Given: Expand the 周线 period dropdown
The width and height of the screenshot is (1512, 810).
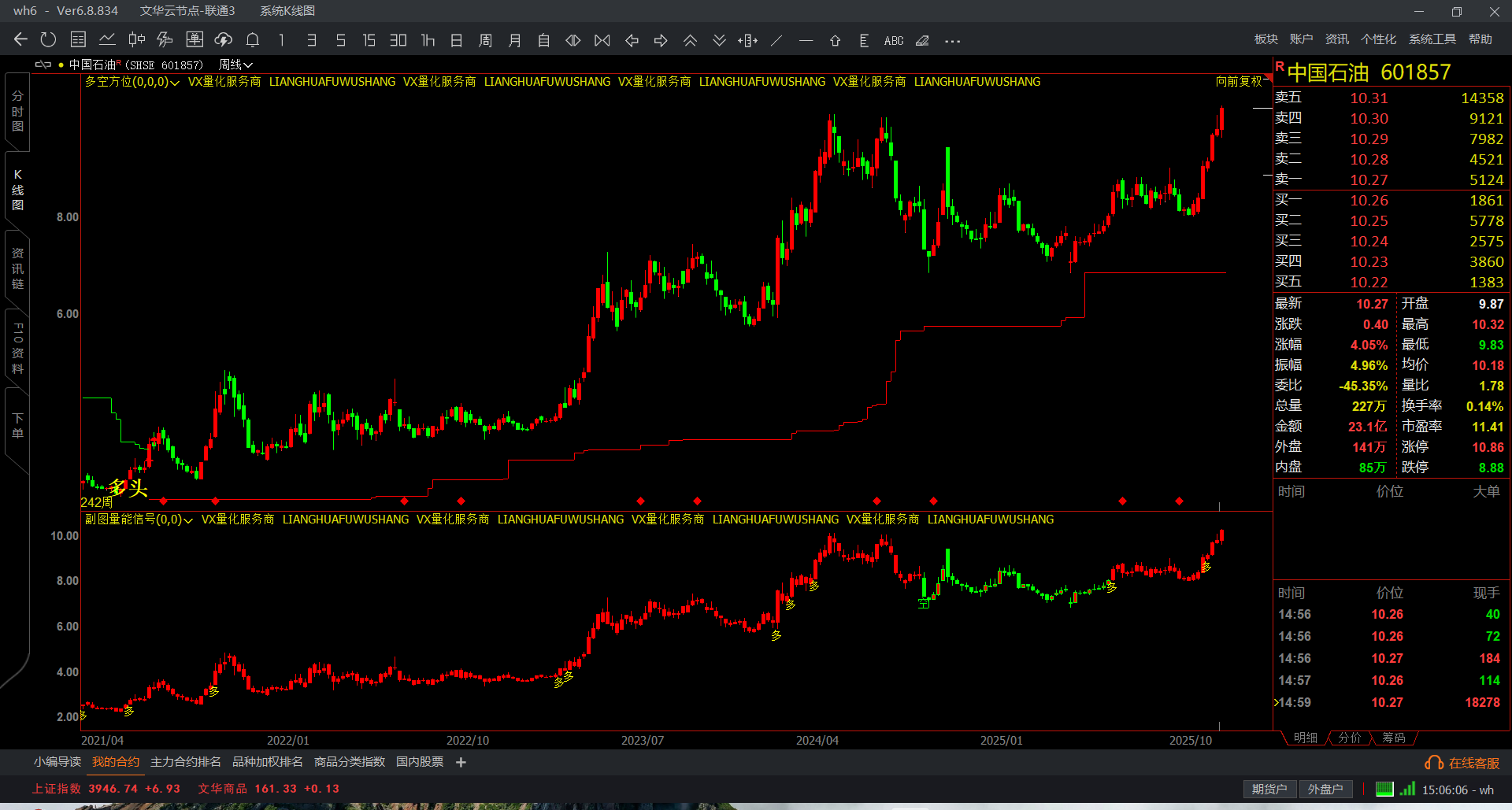Looking at the screenshot, I should click(235, 65).
